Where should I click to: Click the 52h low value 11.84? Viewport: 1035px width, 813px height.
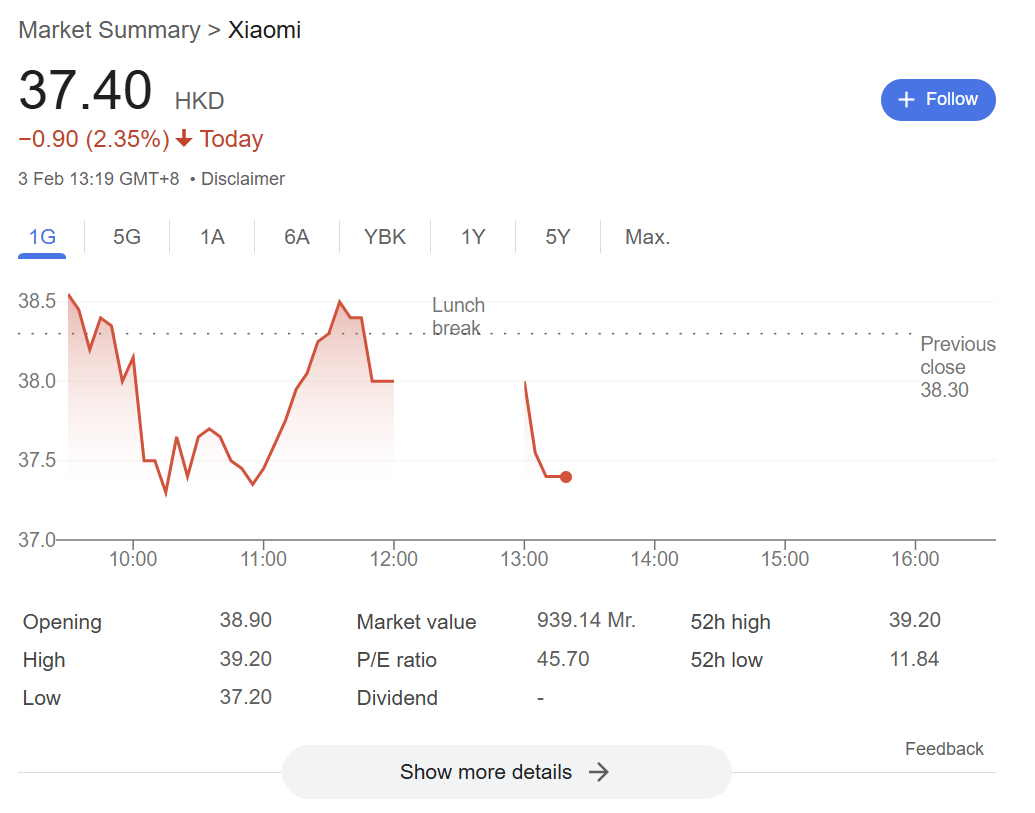[x=914, y=659]
